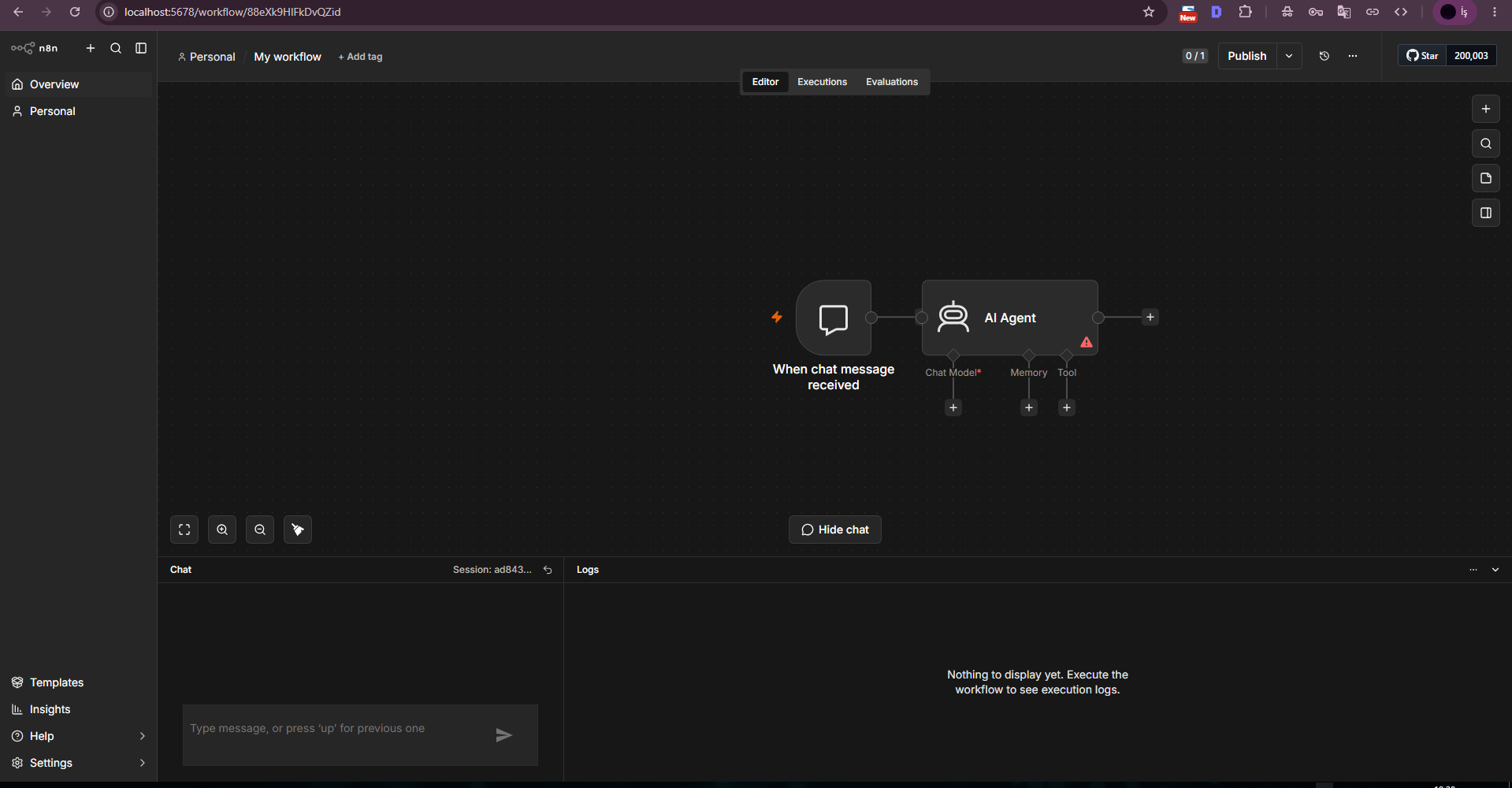Click the send message arrow icon

504,735
